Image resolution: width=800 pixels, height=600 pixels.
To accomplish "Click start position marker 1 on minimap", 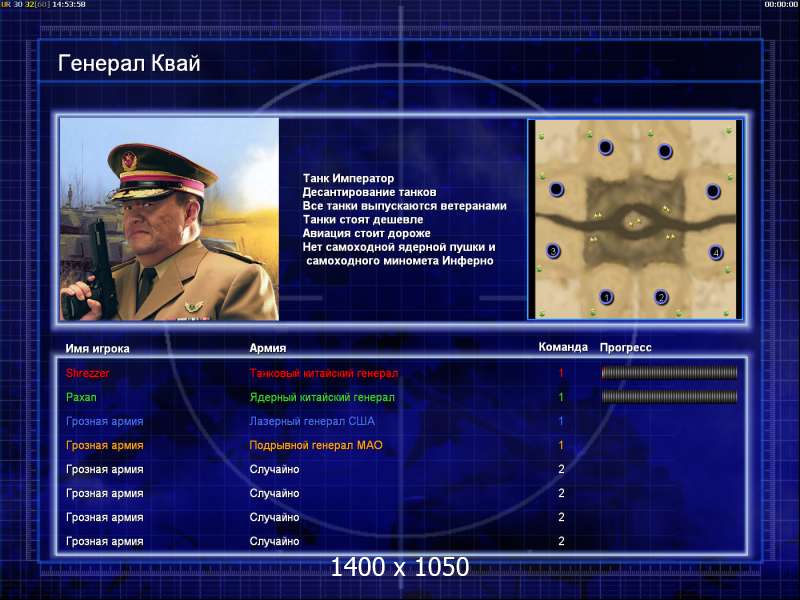I will [x=606, y=297].
